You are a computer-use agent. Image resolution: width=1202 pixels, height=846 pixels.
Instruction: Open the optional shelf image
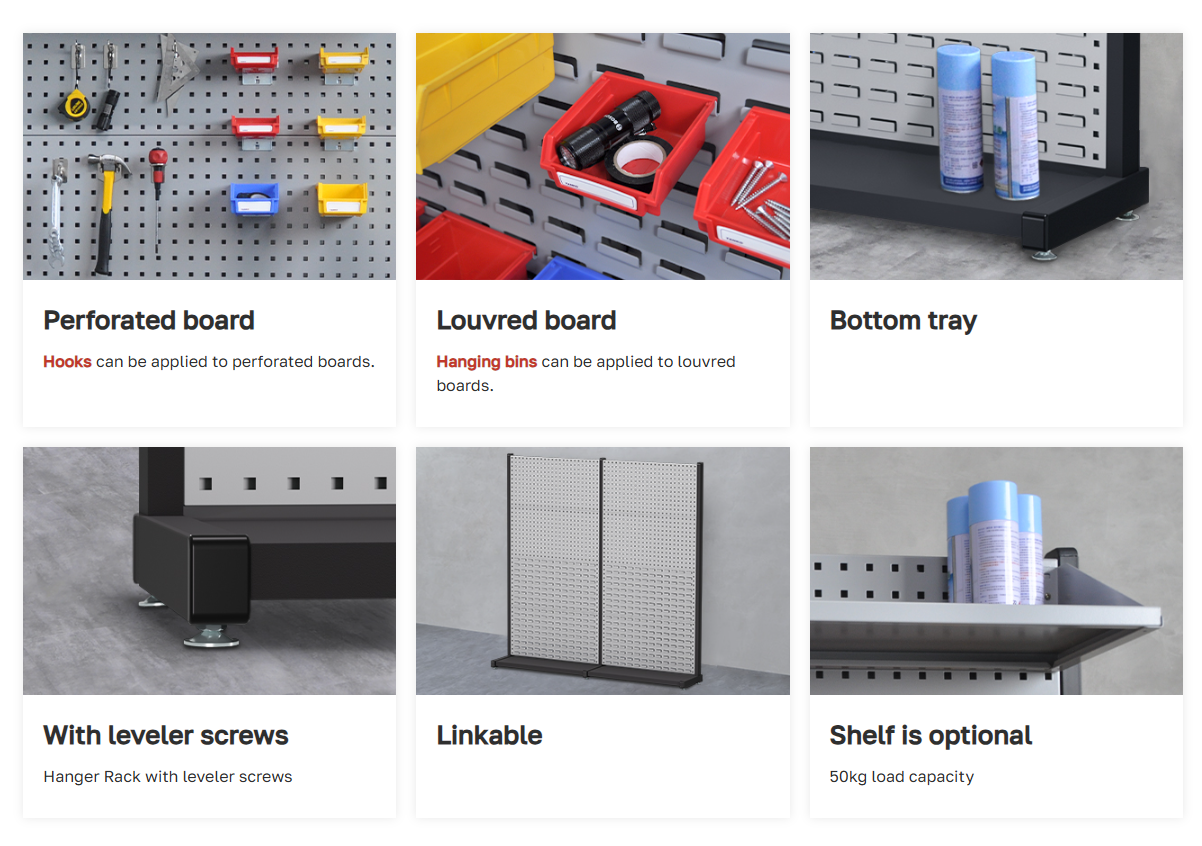996,571
